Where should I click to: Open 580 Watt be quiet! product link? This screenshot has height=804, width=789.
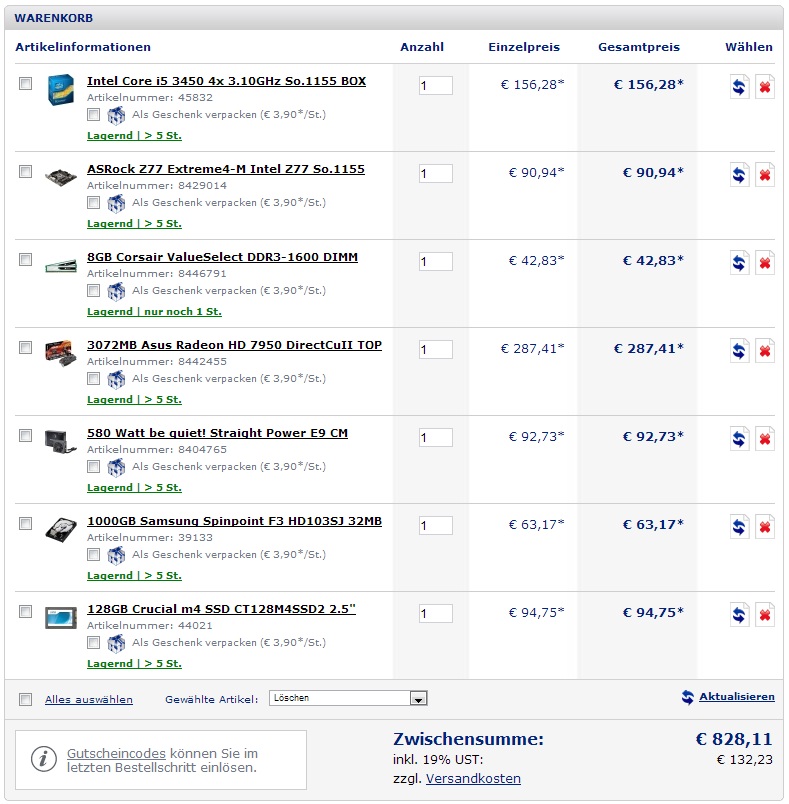click(217, 433)
